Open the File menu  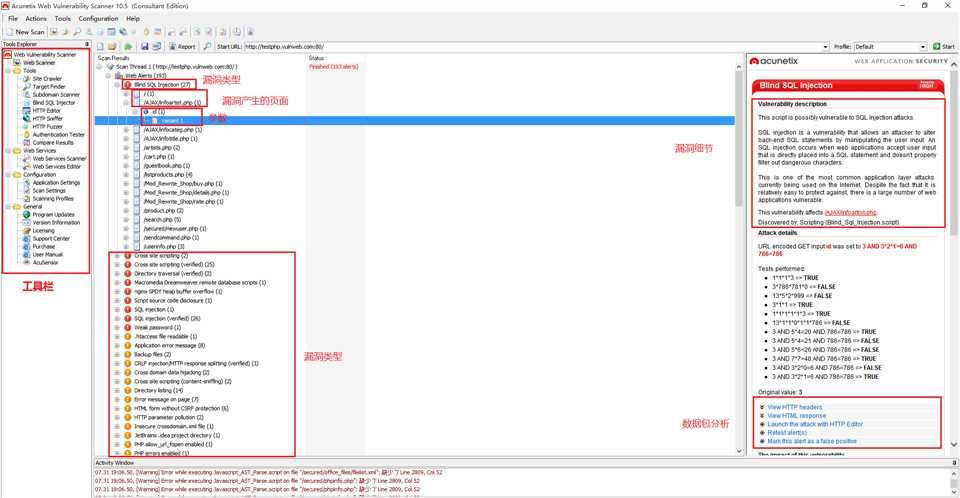point(13,18)
